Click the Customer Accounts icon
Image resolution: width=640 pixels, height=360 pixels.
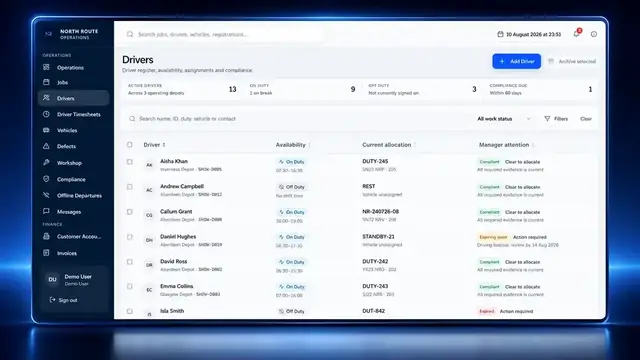(46, 236)
